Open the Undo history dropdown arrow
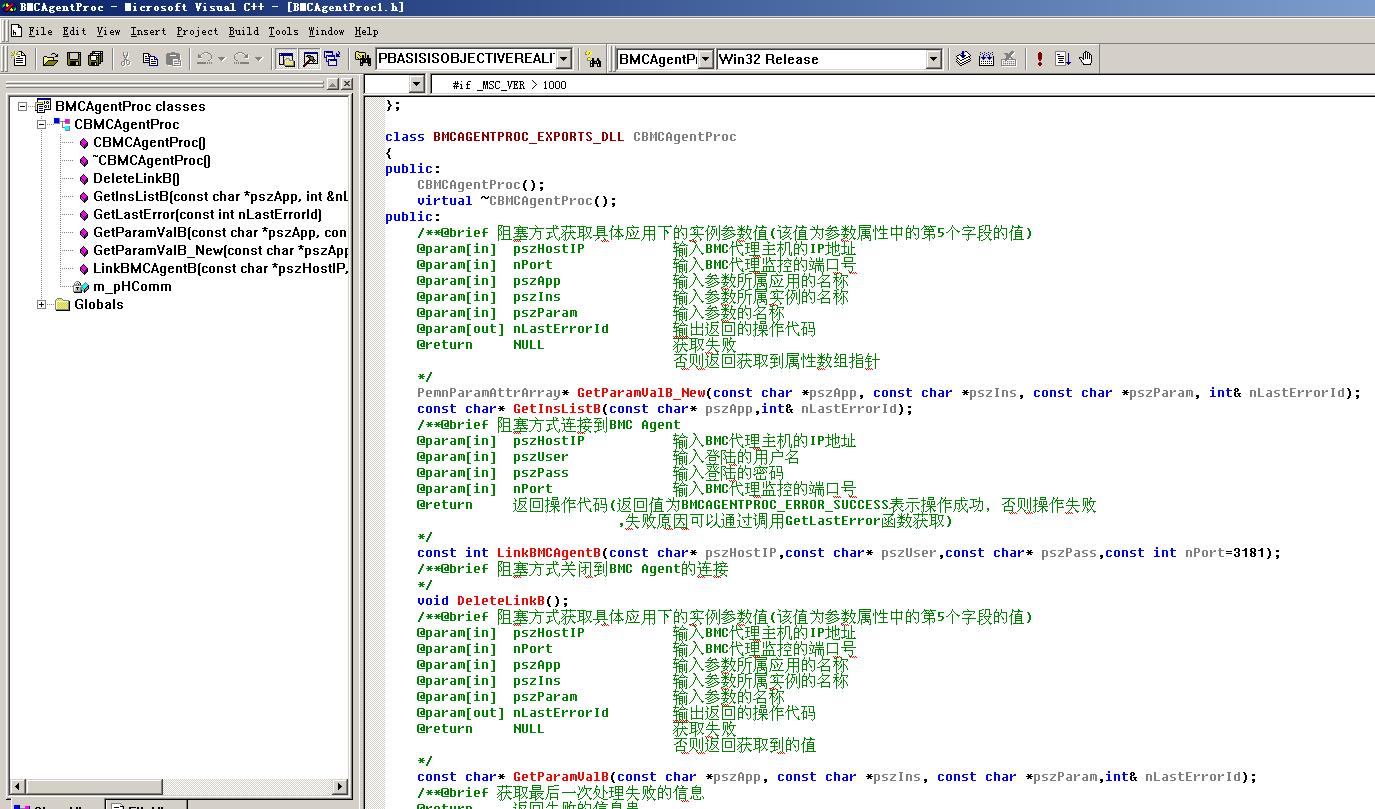The width and height of the screenshot is (1375, 809). [x=221, y=59]
